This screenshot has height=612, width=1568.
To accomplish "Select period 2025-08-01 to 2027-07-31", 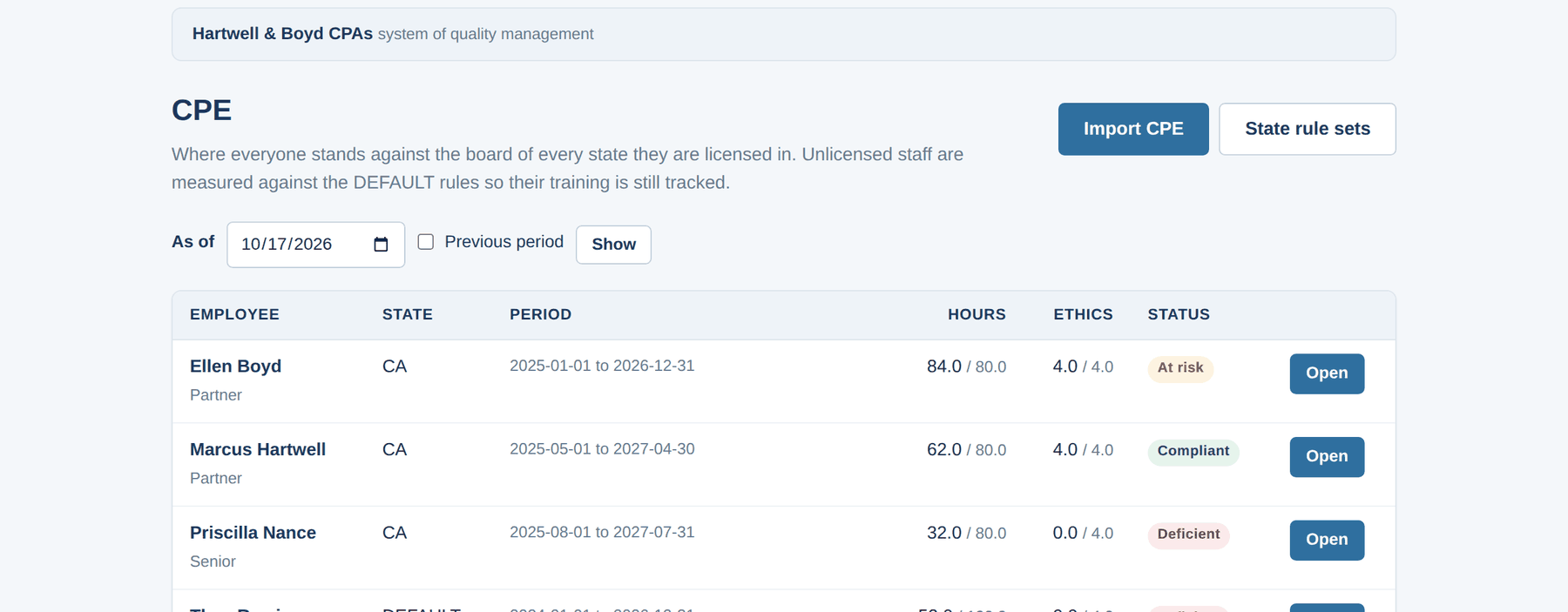I will tap(602, 532).
